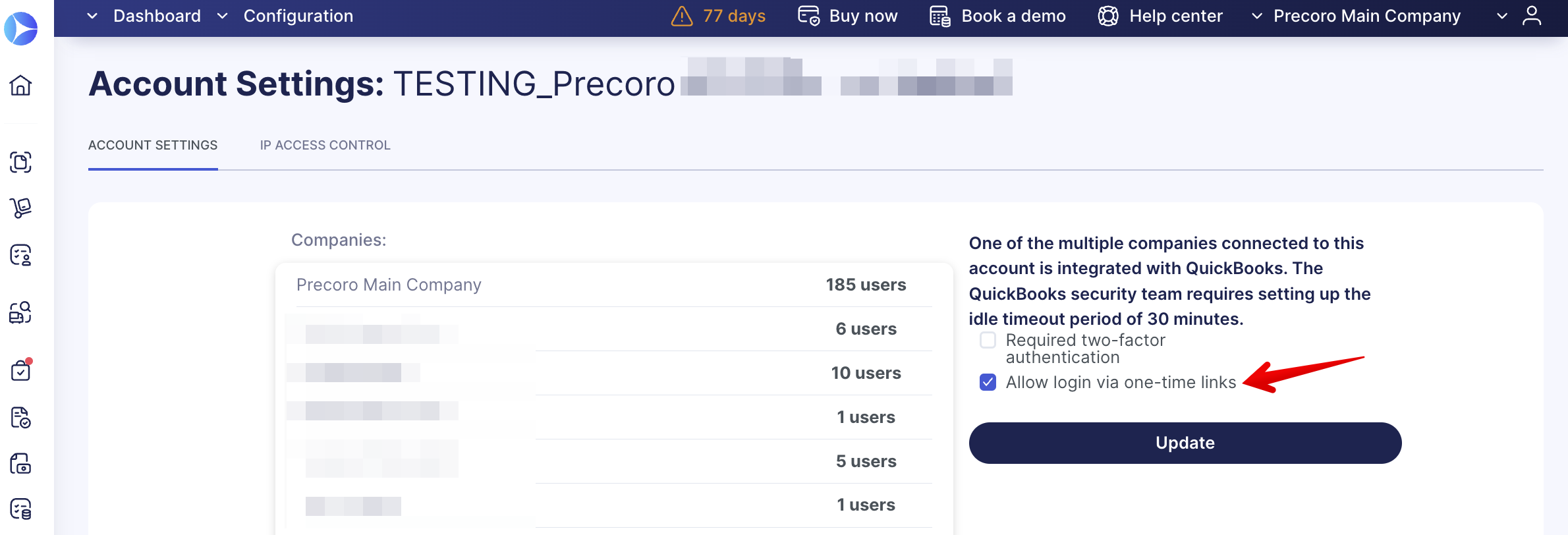Select Precoro Main Company row in list
This screenshot has width=1568, height=535.
pos(603,285)
